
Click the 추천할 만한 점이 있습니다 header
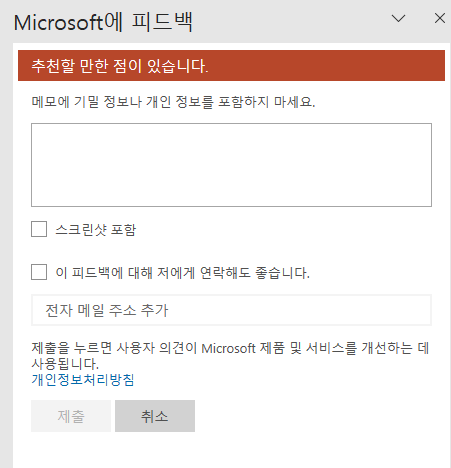pyautogui.click(x=231, y=65)
